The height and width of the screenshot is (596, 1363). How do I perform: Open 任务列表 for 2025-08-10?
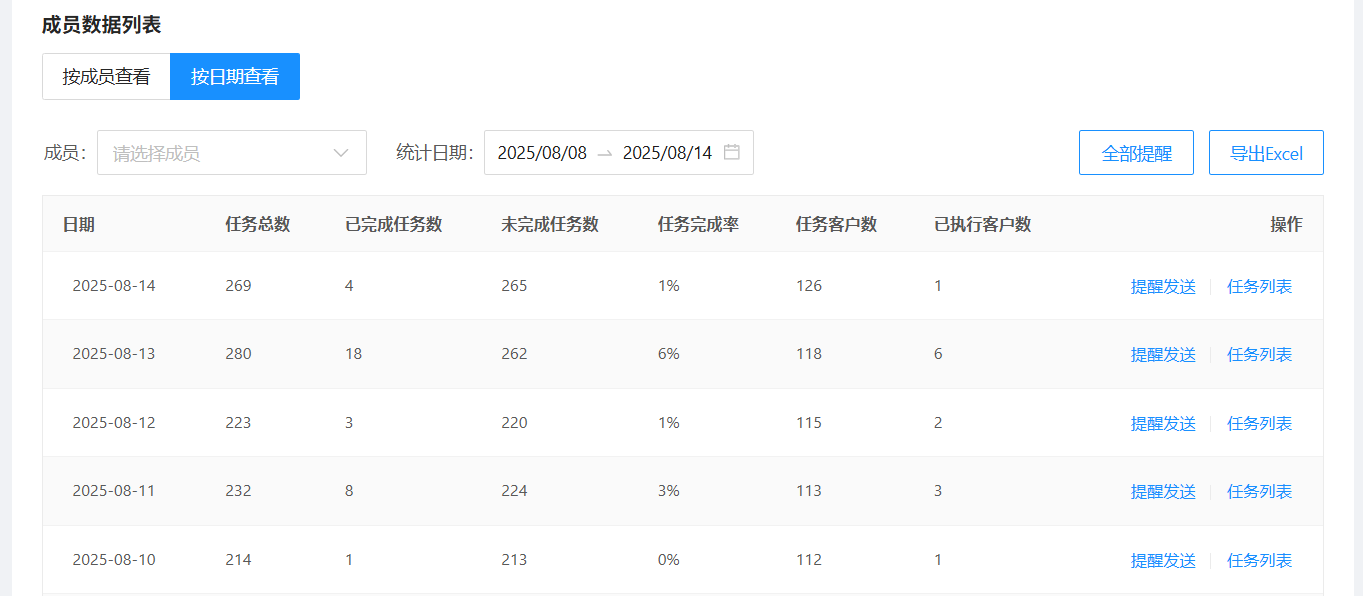pos(1259,560)
